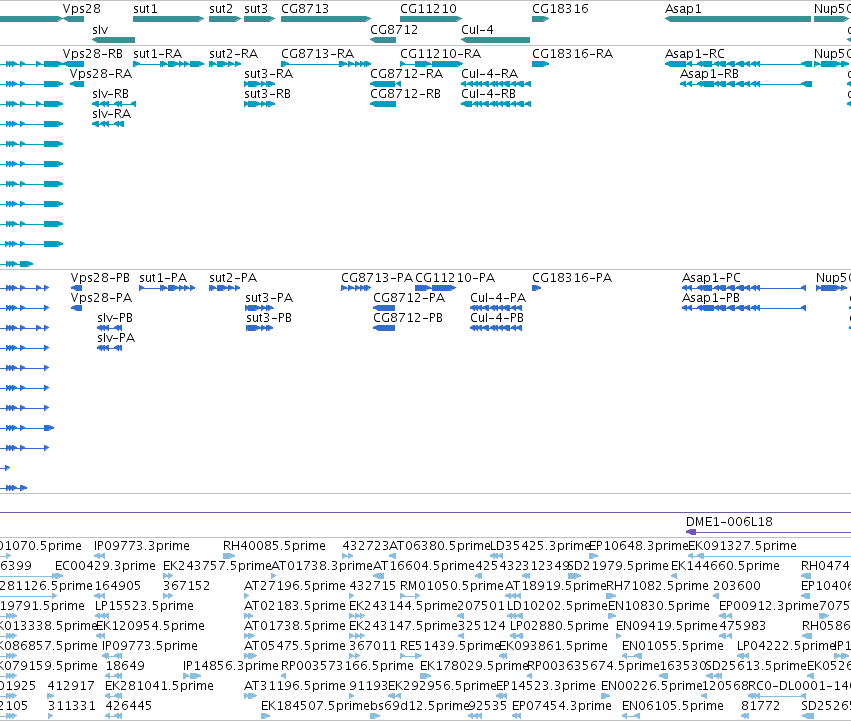Click the sut2 gene label
Viewport: 851px width, 721px height.
pyautogui.click(x=221, y=9)
